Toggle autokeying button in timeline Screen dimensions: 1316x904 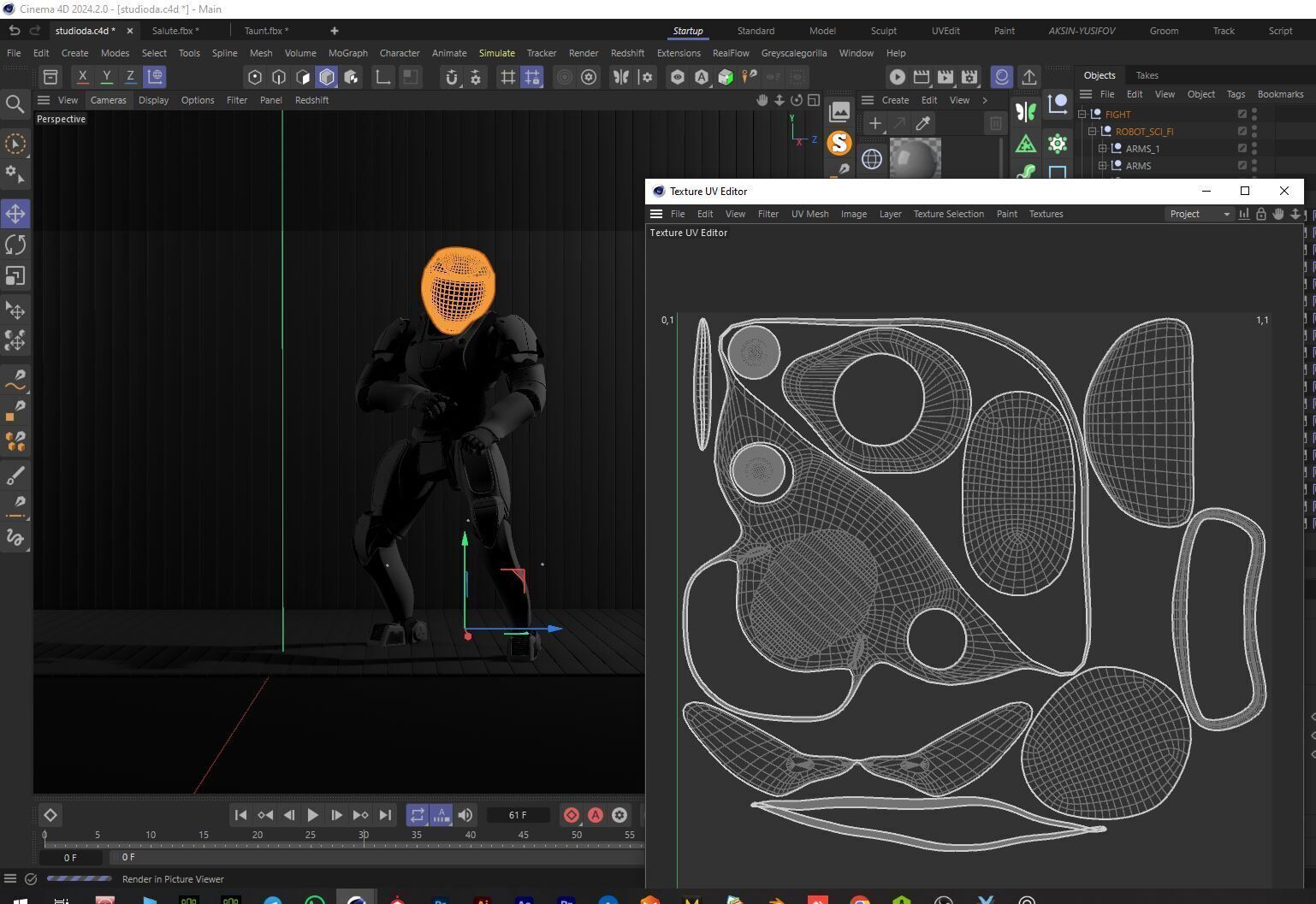coord(596,815)
